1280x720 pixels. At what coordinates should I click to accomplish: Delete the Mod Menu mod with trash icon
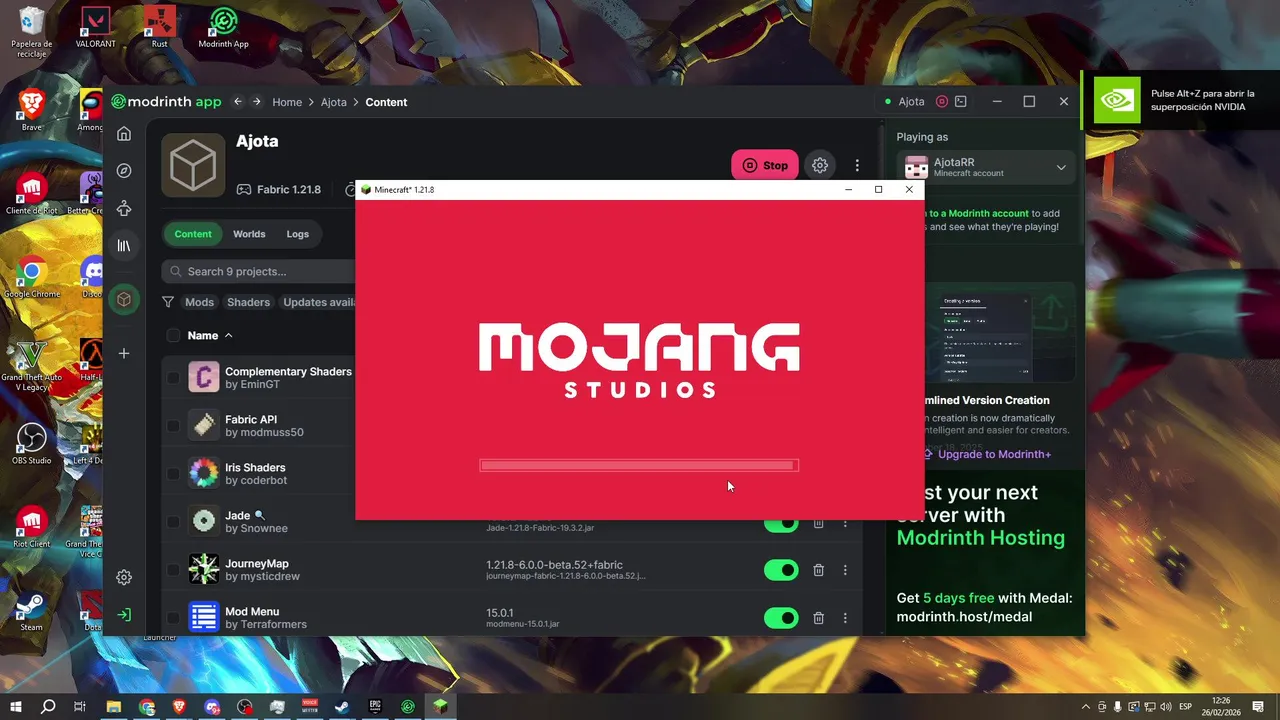pyautogui.click(x=818, y=618)
